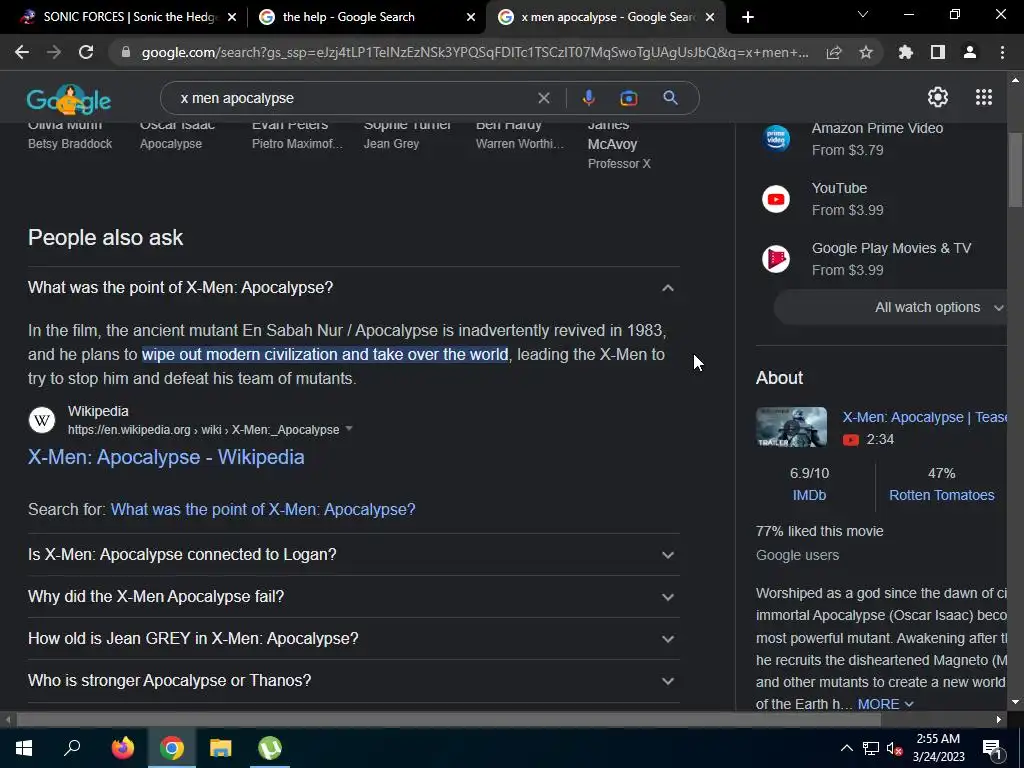Play the trailer thumbnail
1024x768 pixels.
tap(791, 427)
